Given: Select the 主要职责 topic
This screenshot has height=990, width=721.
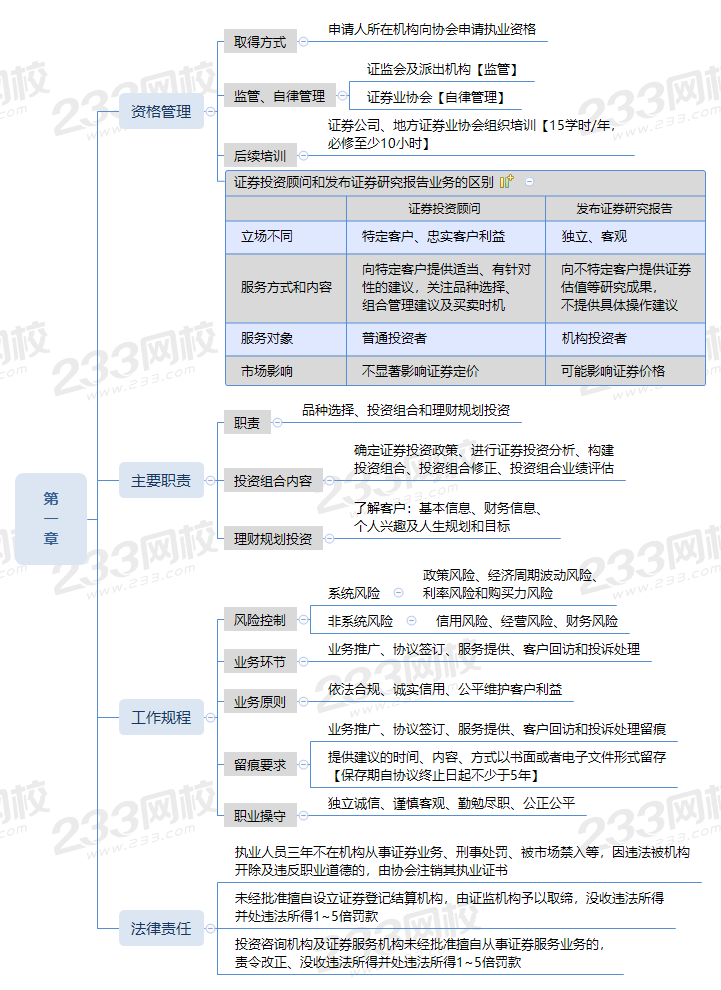Looking at the screenshot, I should tap(161, 480).
